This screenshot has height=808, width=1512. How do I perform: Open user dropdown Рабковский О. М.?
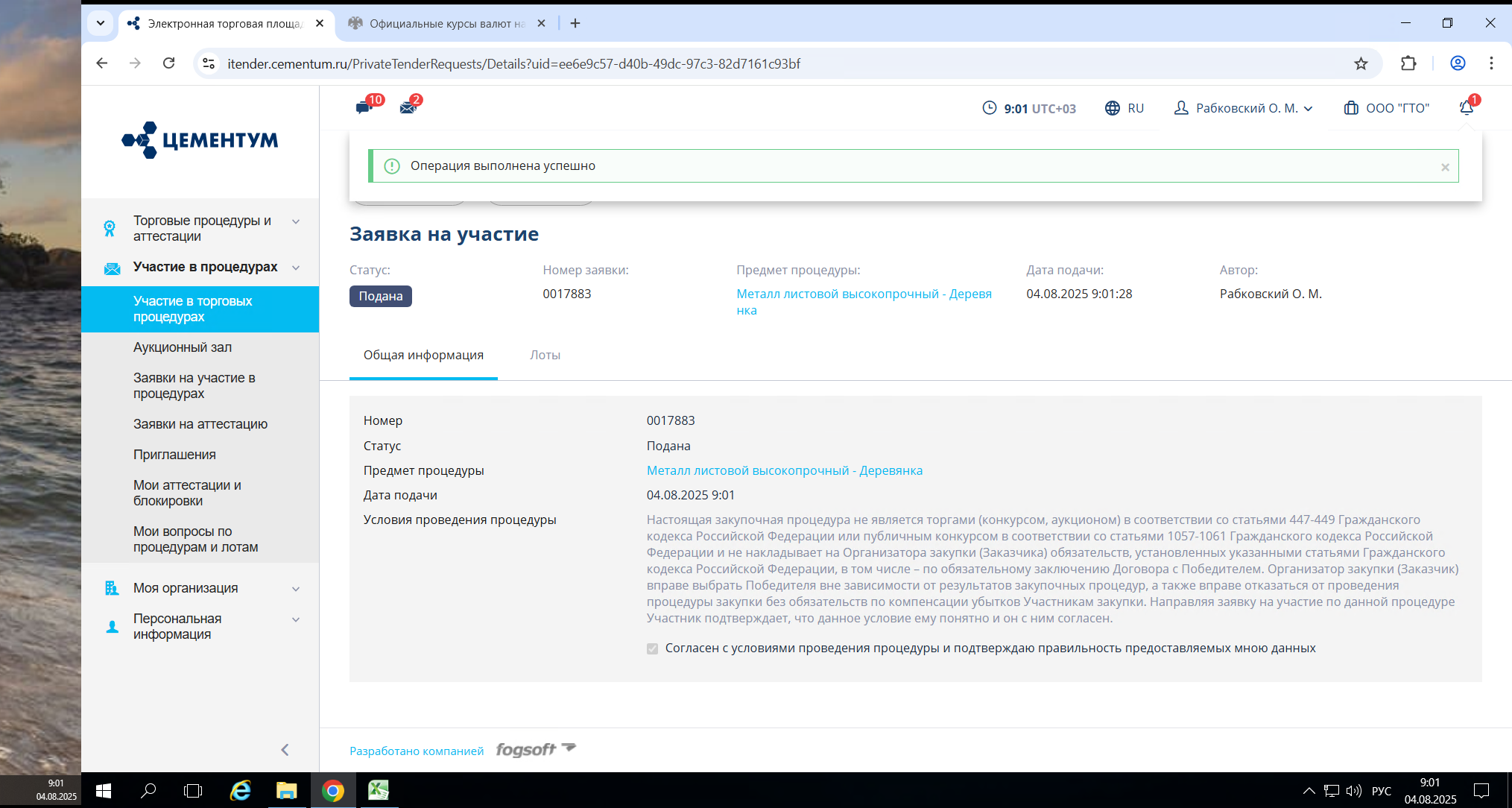pyautogui.click(x=1243, y=108)
